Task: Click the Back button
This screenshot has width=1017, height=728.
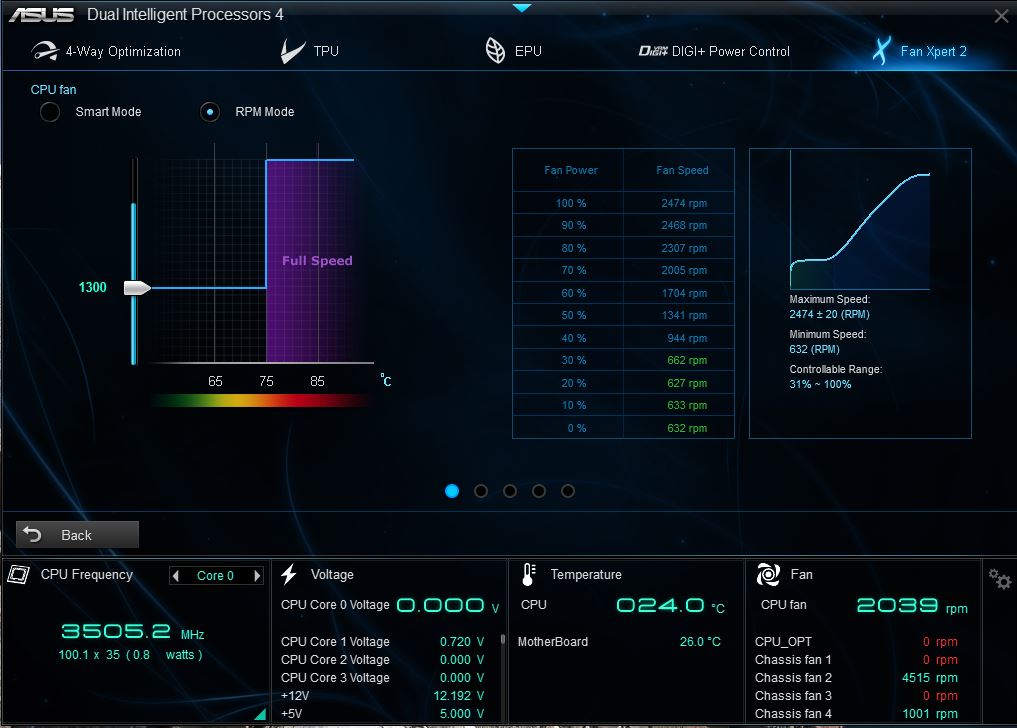Action: coord(77,535)
